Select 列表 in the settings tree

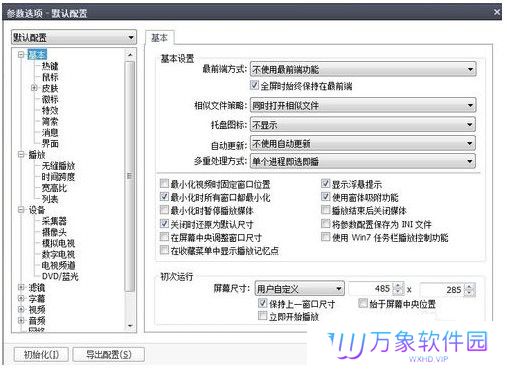(50, 199)
